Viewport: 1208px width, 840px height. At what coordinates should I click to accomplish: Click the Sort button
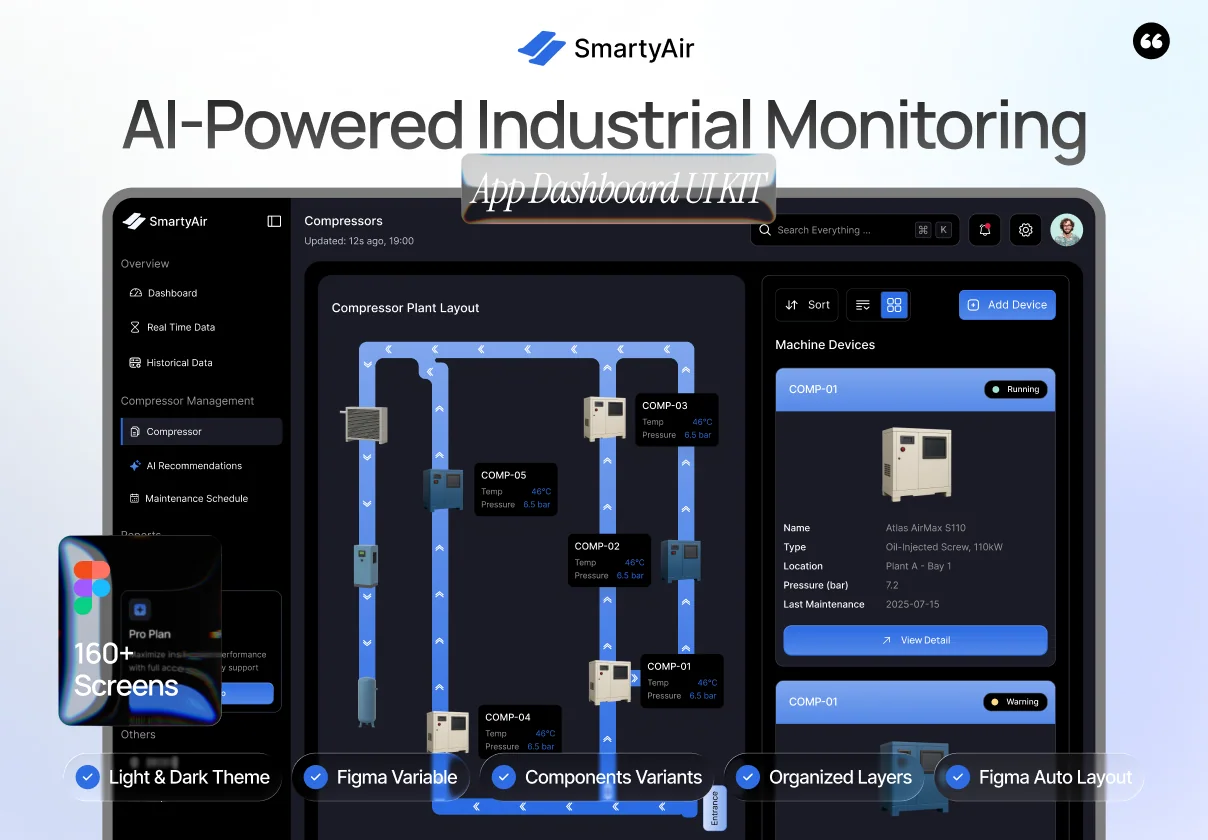coord(807,305)
